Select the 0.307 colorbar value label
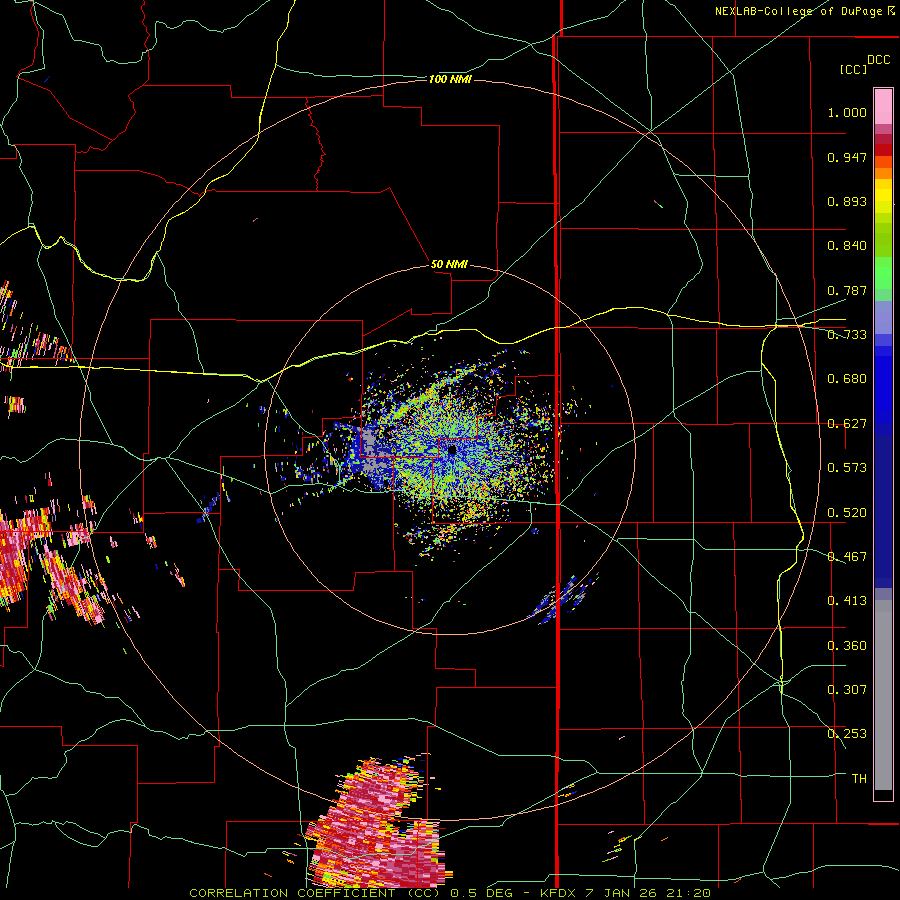Screen dimensions: 900x900 click(847, 690)
